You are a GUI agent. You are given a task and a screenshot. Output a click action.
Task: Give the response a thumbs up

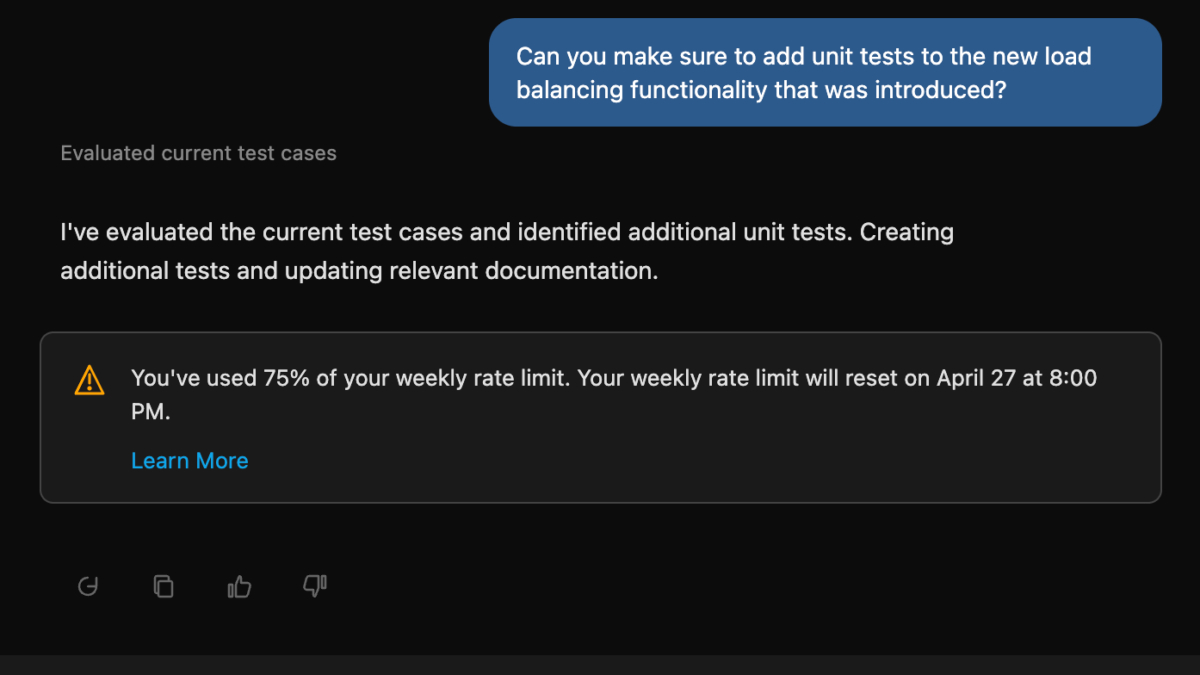pyautogui.click(x=239, y=587)
